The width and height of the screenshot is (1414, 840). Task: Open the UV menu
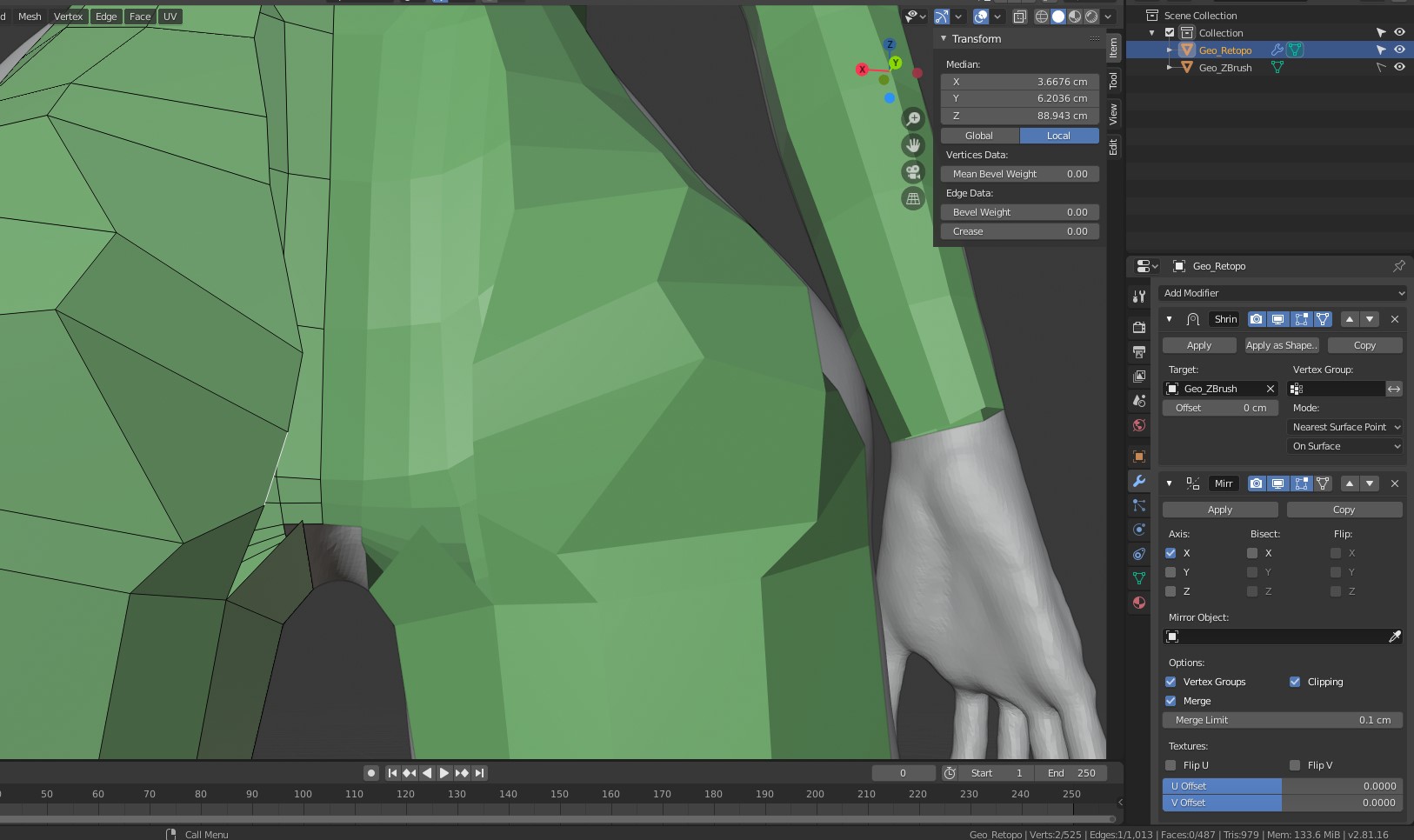coord(170,17)
